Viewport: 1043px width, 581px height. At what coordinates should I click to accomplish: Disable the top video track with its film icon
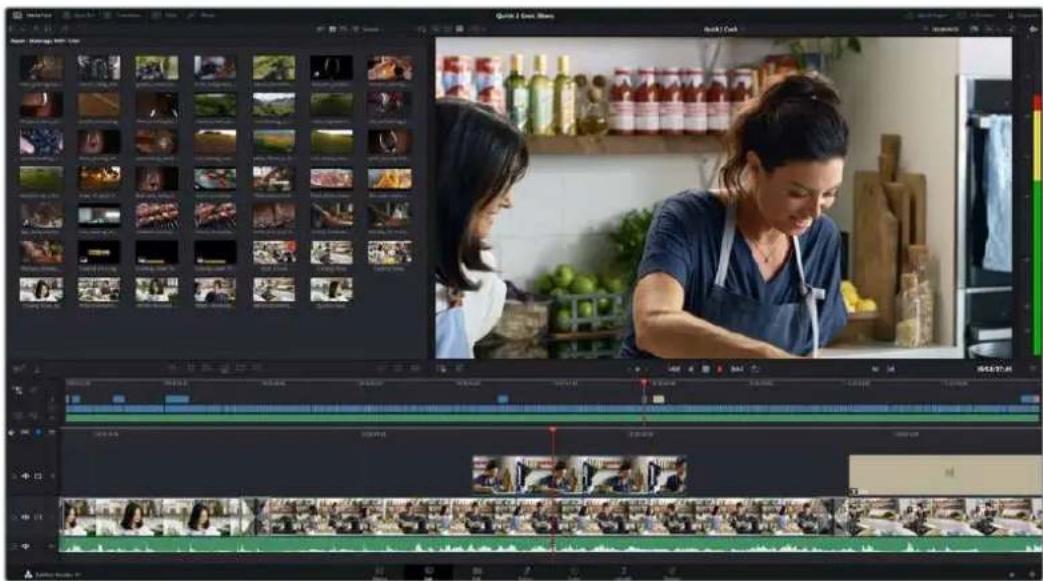click(x=38, y=476)
